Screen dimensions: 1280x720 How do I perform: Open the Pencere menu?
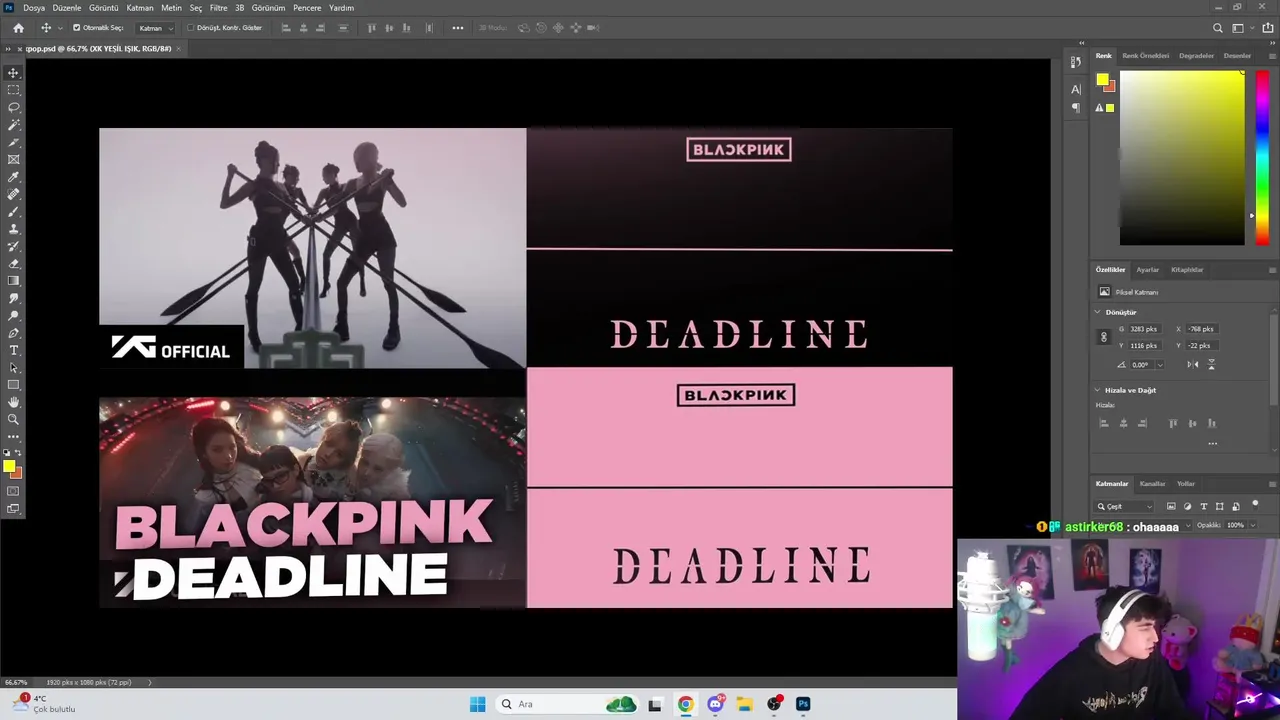(x=307, y=7)
